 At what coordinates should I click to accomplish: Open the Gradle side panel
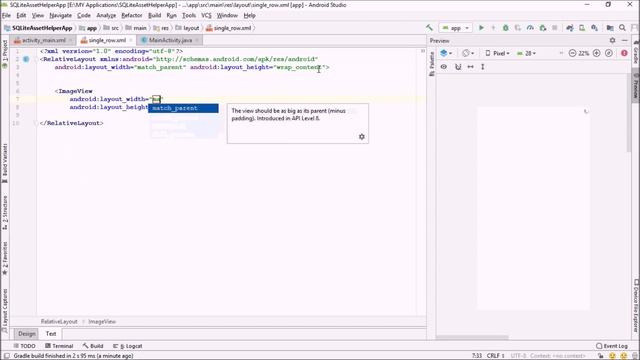coord(636,51)
